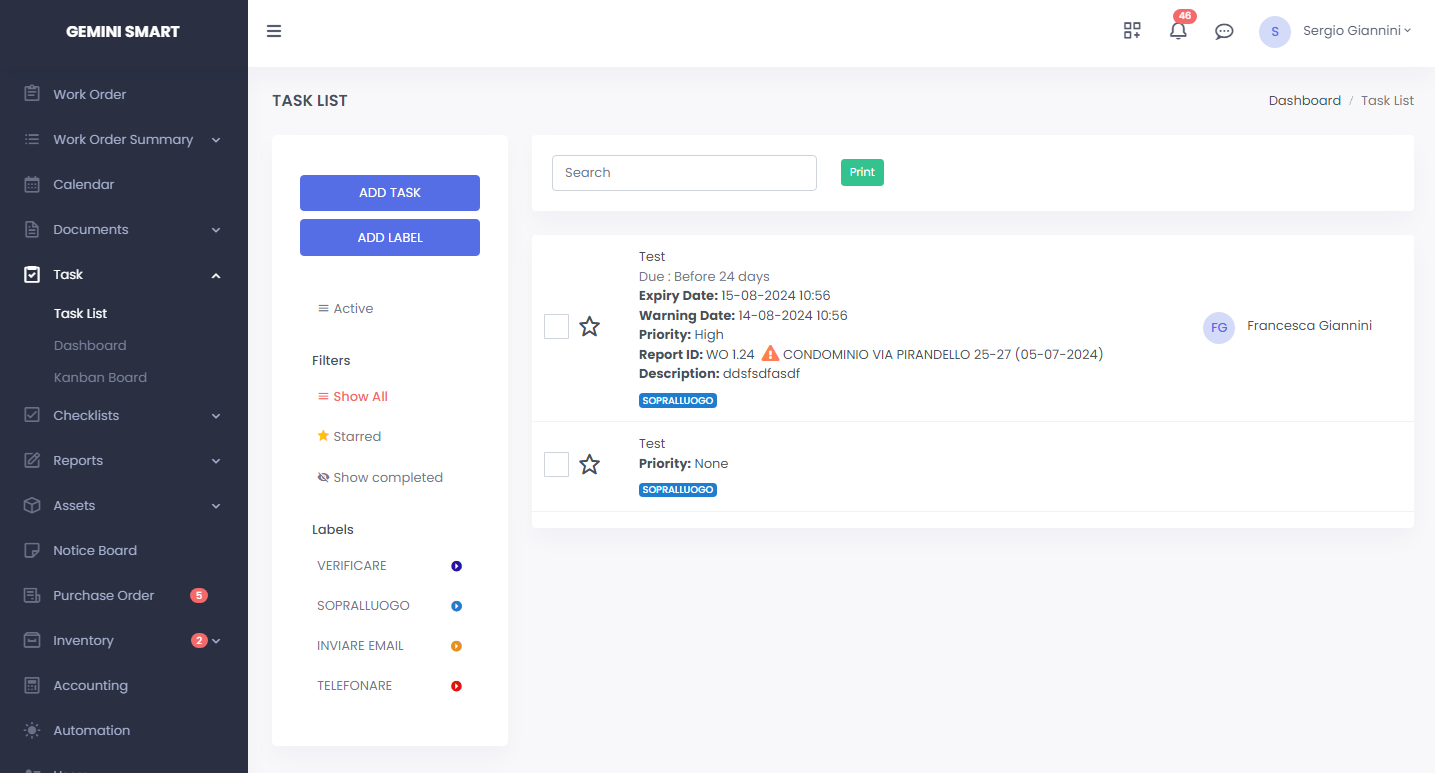Click the Checklists icon in the sidebar
The height and width of the screenshot is (773, 1435).
[32, 415]
